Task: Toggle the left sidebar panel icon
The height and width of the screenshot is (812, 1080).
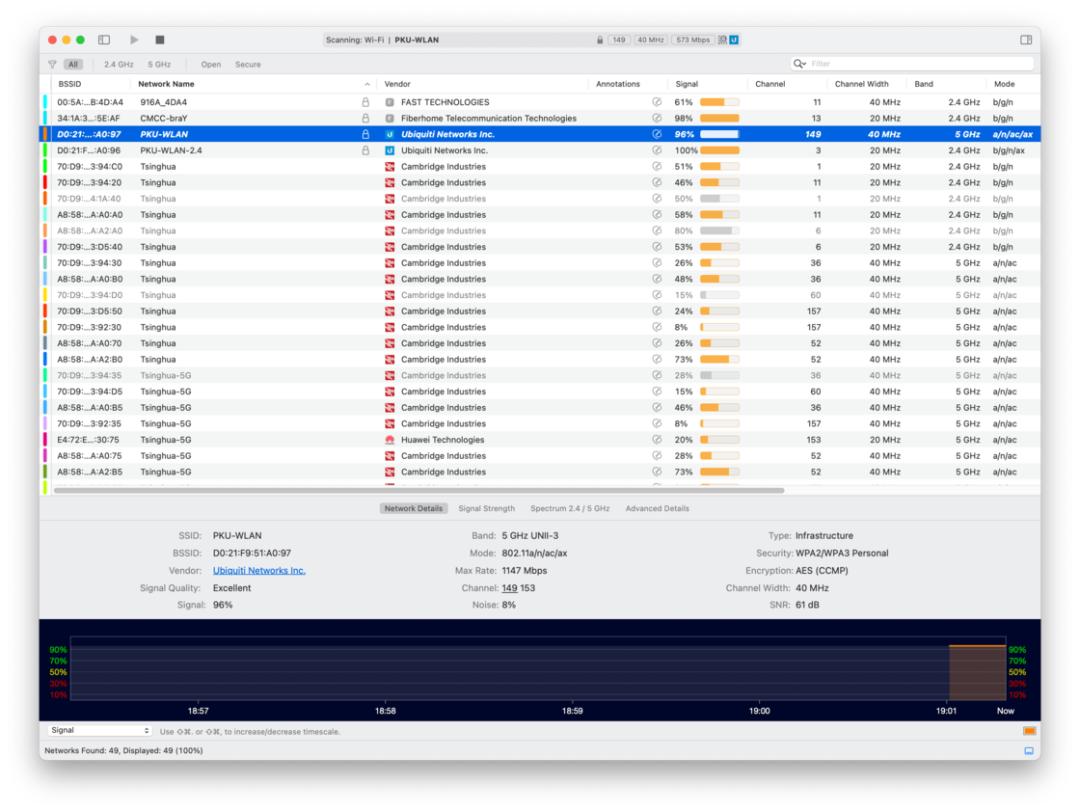Action: (104, 40)
